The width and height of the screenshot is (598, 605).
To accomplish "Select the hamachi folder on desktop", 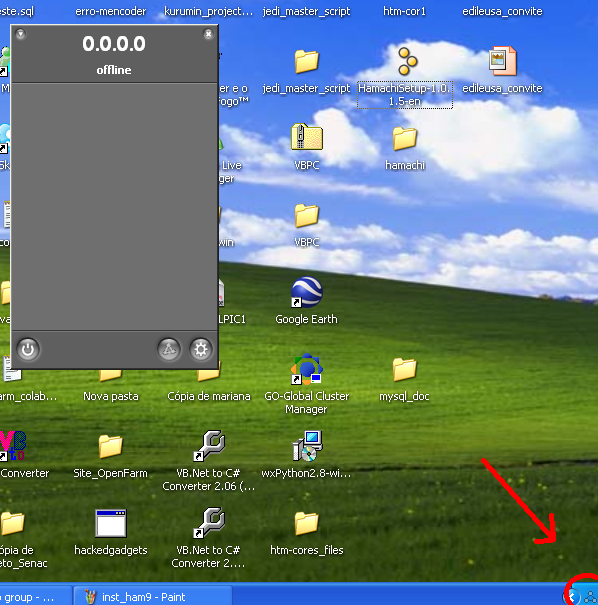I will point(405,138).
